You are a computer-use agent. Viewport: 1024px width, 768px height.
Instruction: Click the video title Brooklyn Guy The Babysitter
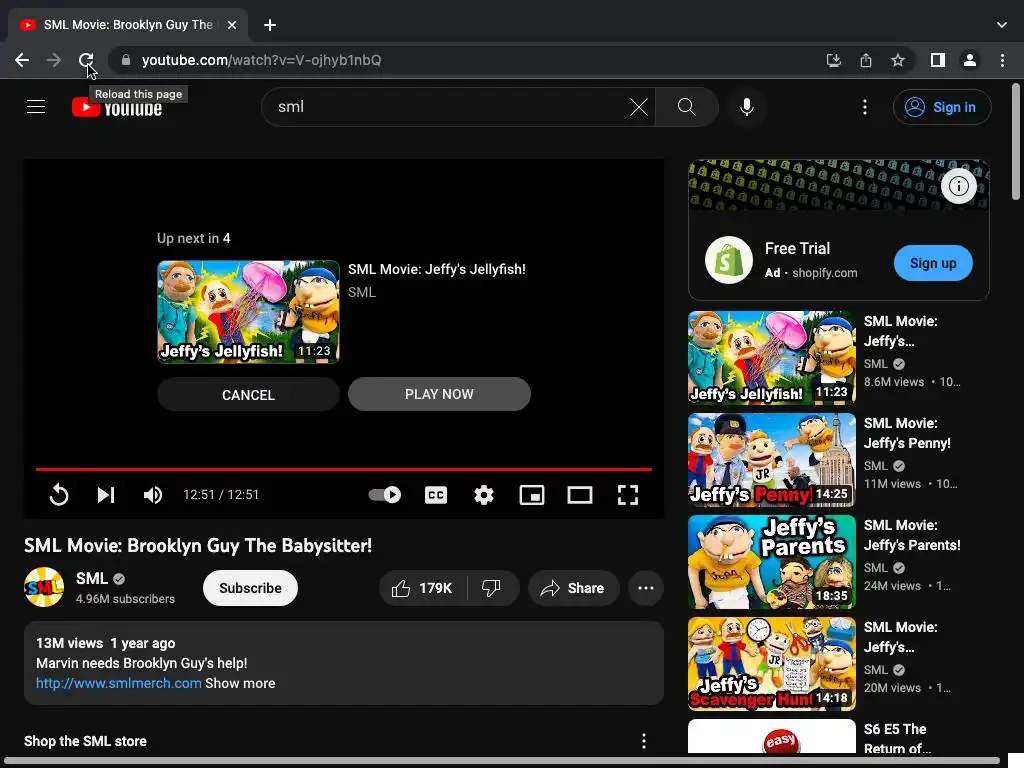pos(198,545)
